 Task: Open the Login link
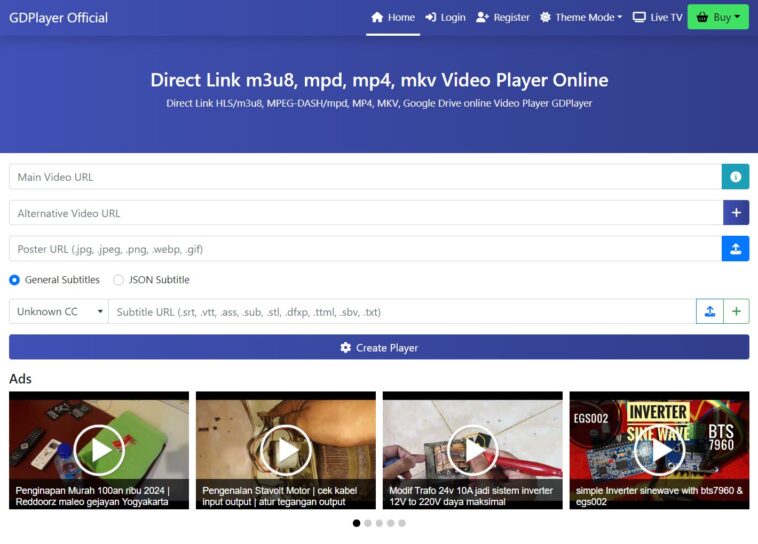[x=445, y=17]
